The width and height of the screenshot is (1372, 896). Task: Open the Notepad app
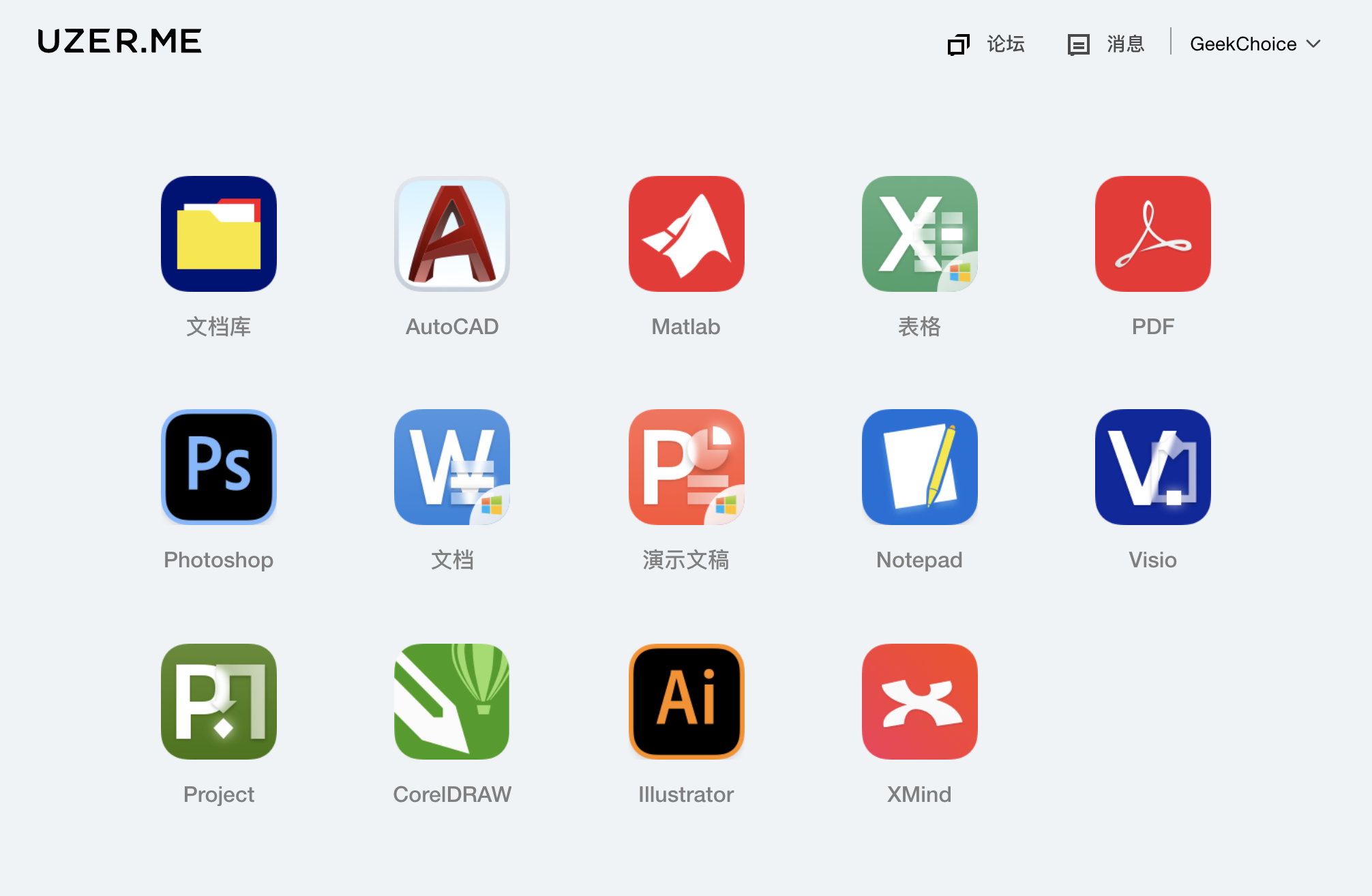click(x=919, y=467)
